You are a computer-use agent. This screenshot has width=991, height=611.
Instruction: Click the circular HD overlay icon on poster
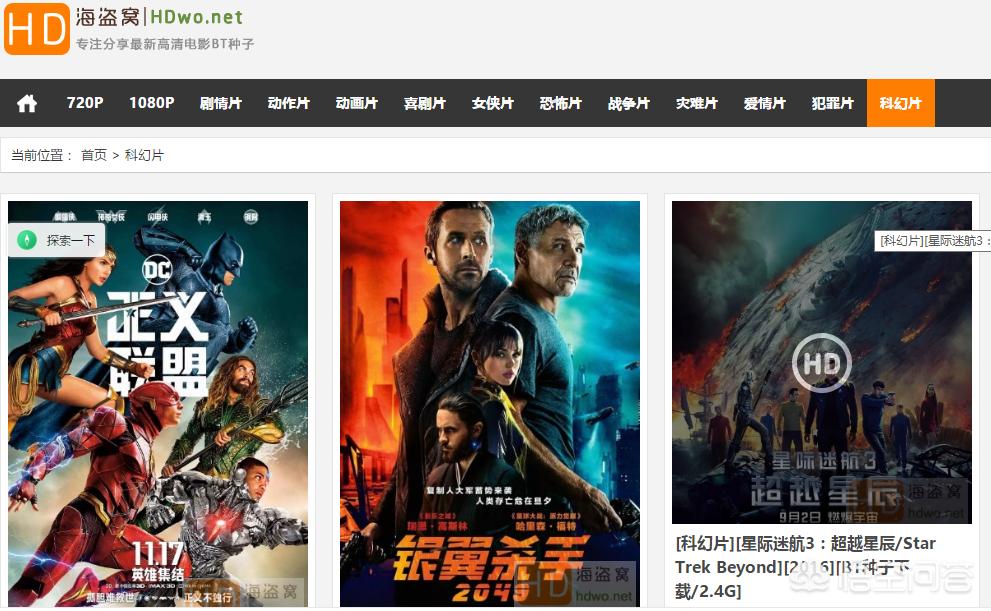[822, 363]
